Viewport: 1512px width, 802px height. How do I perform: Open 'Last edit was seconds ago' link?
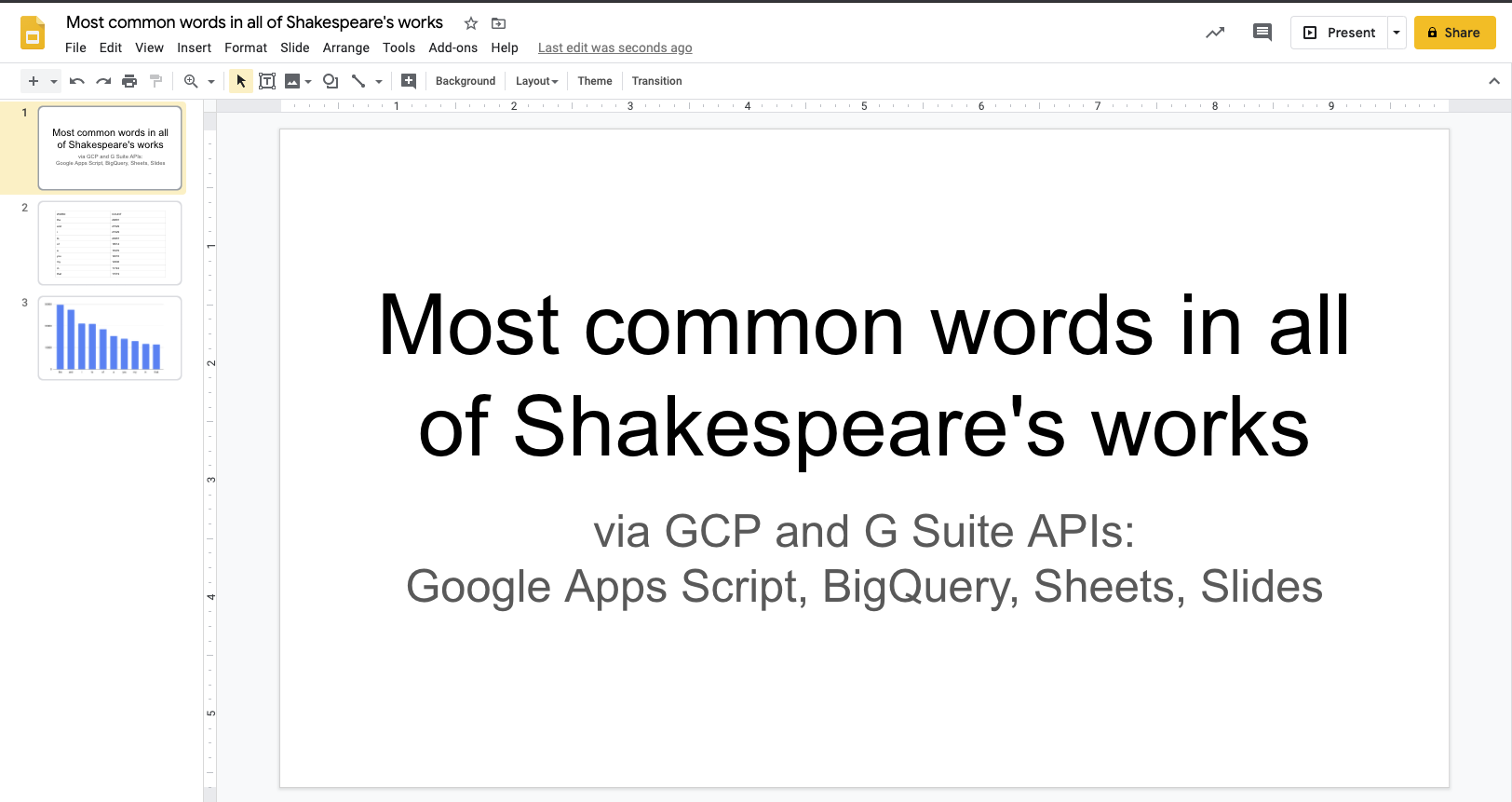point(614,48)
